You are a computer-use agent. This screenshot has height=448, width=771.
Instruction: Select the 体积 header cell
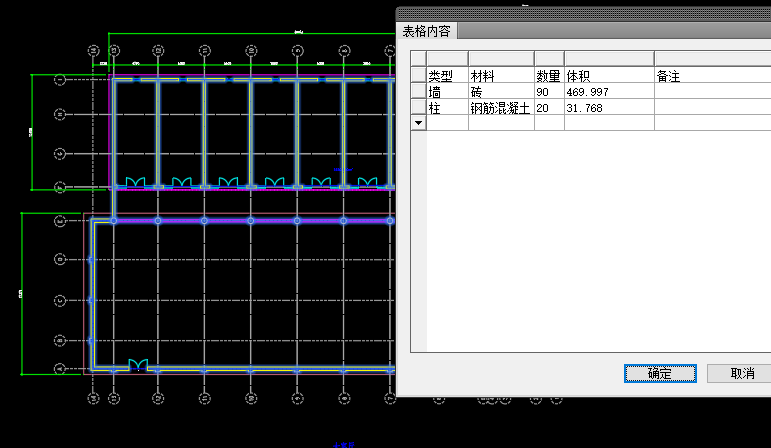point(608,76)
